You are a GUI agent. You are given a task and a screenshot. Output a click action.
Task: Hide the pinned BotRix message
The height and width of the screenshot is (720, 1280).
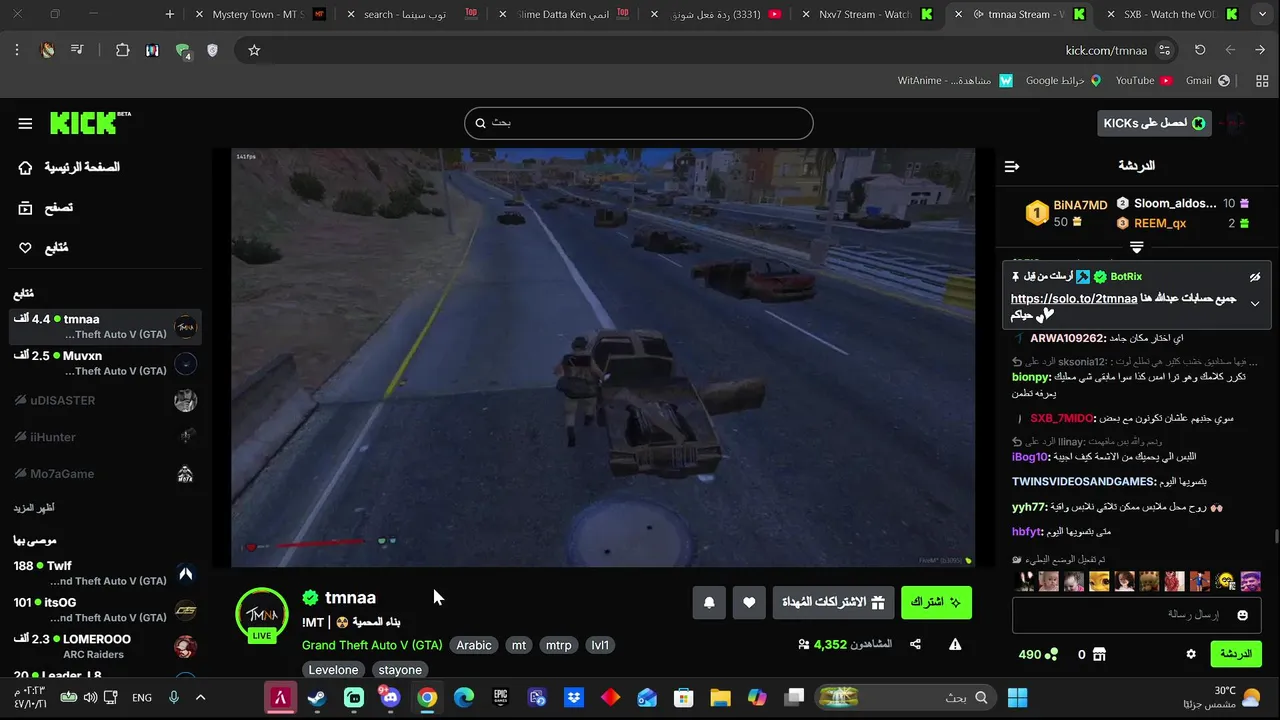coord(1255,277)
